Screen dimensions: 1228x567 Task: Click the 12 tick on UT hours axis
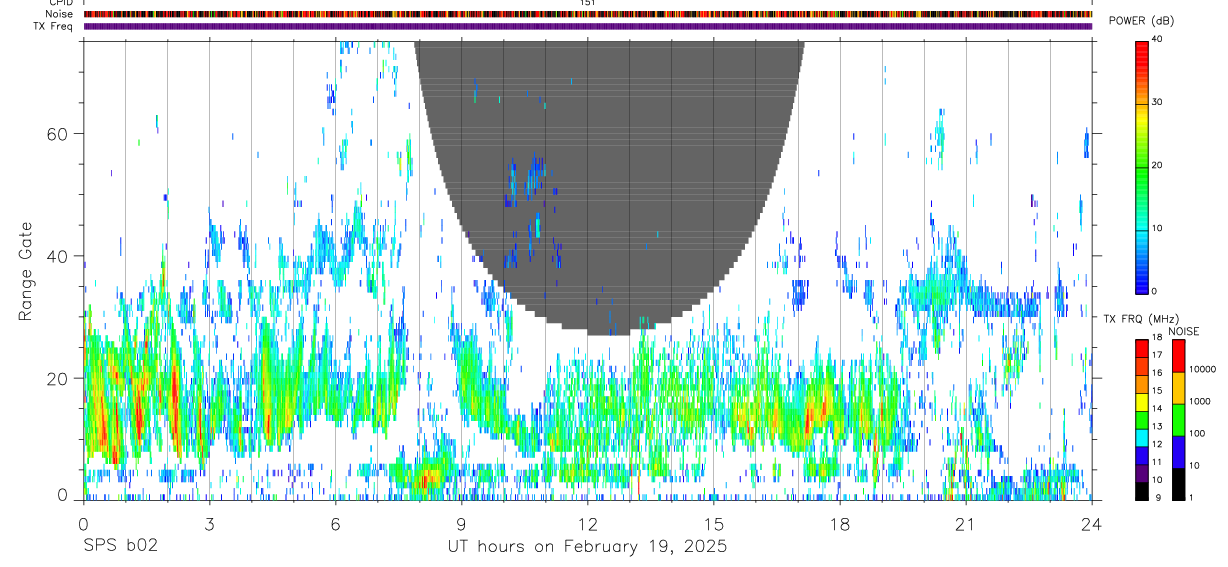click(587, 524)
